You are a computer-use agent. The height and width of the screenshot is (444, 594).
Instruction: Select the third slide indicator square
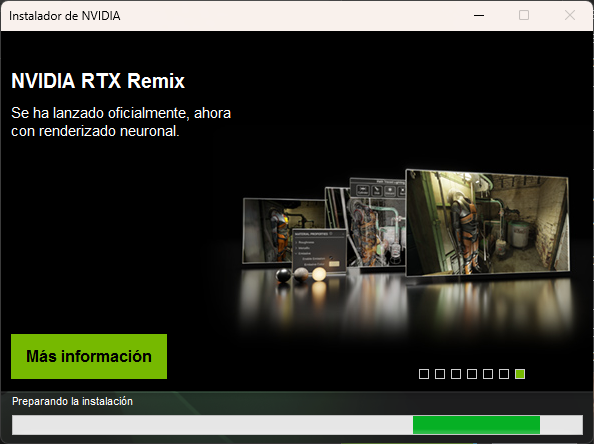click(x=456, y=374)
